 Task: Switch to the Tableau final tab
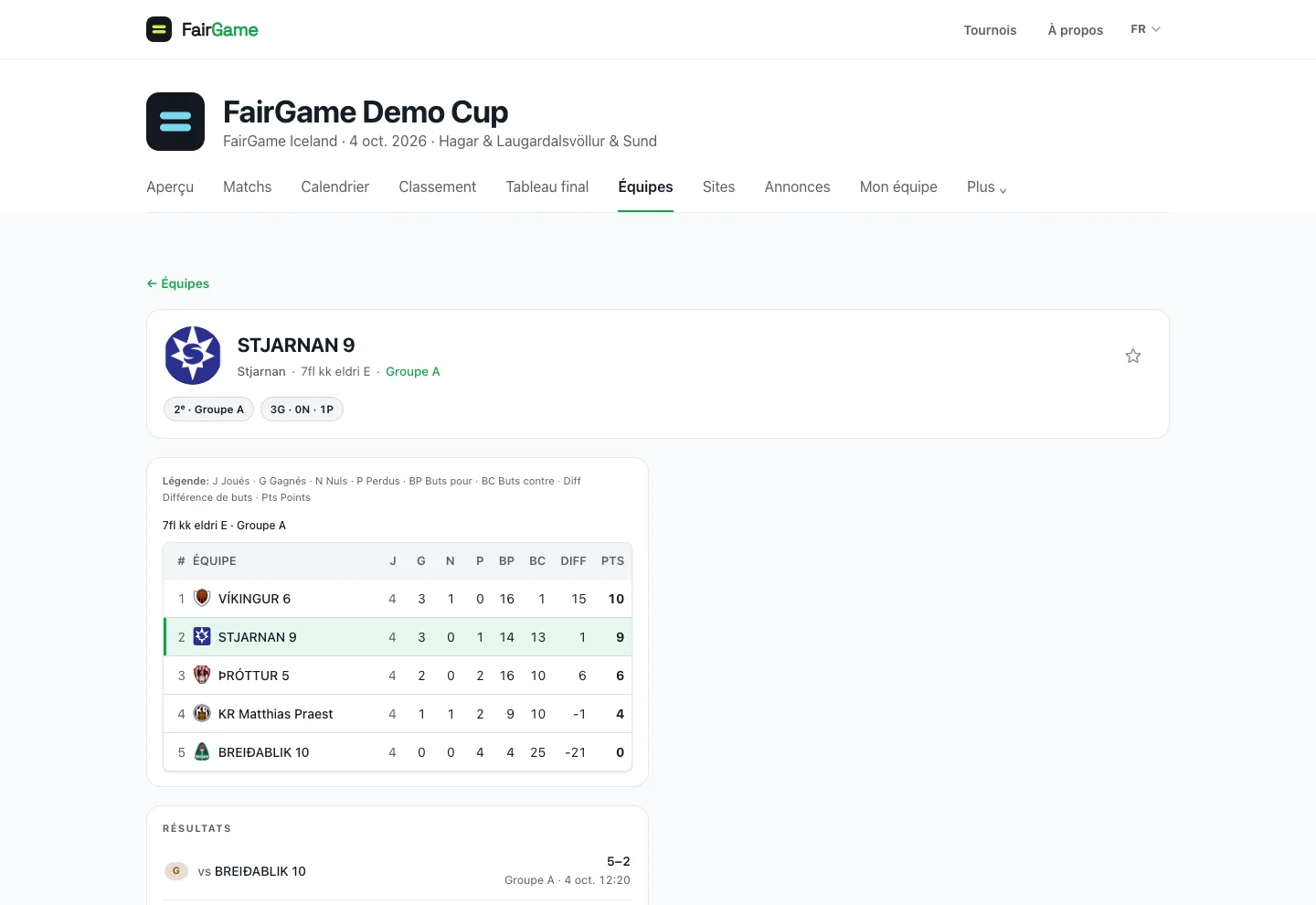(x=547, y=187)
